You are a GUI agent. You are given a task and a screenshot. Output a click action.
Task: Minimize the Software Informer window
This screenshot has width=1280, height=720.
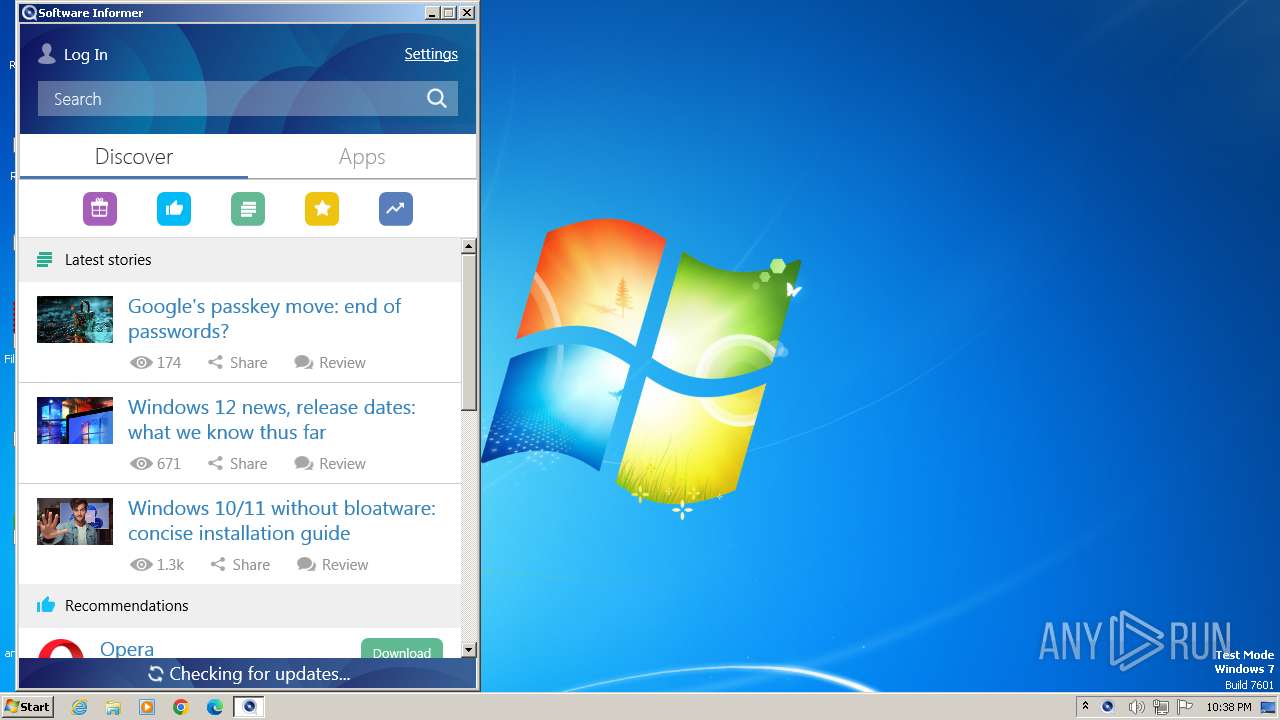pos(432,13)
